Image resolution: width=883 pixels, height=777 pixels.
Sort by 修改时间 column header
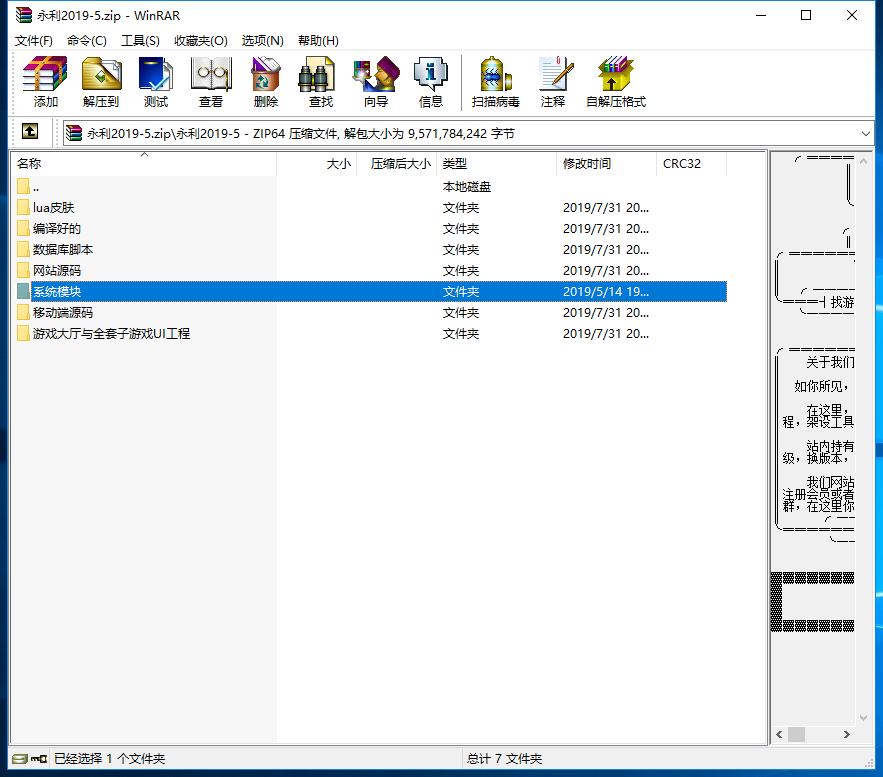(x=606, y=164)
